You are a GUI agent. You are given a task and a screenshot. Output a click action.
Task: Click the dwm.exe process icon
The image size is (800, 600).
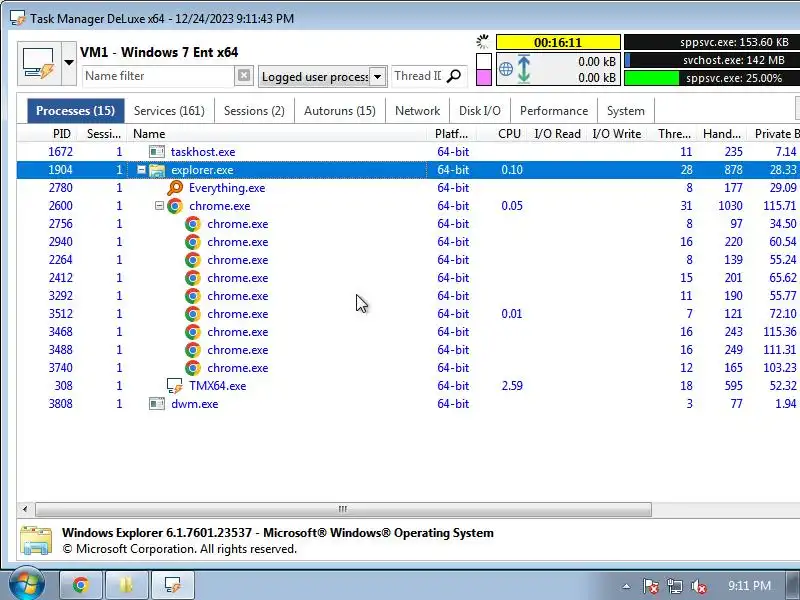tap(157, 404)
